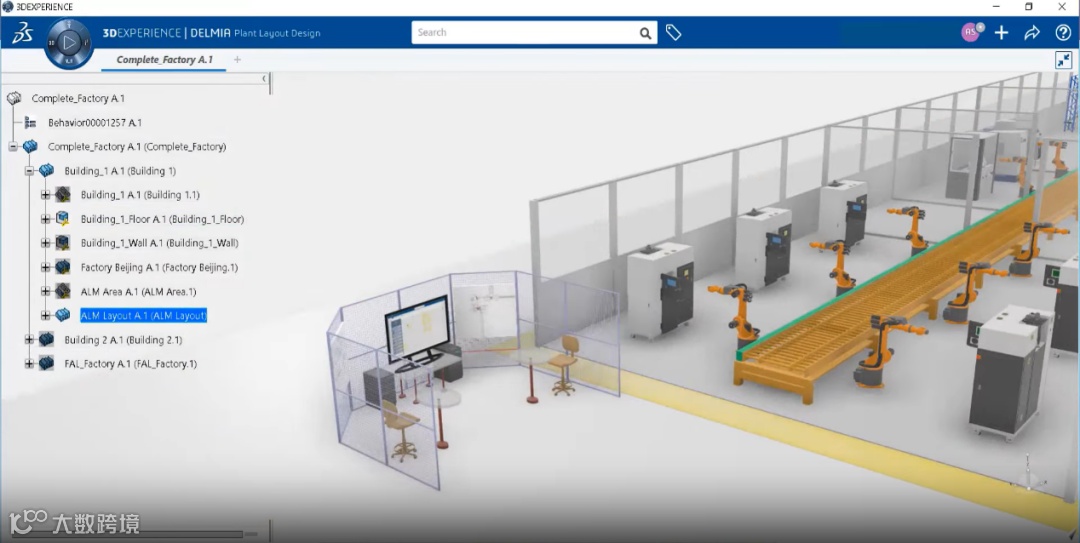Click the Behavior00001257 A.1 icon
The image size is (1080, 543).
tap(30, 123)
